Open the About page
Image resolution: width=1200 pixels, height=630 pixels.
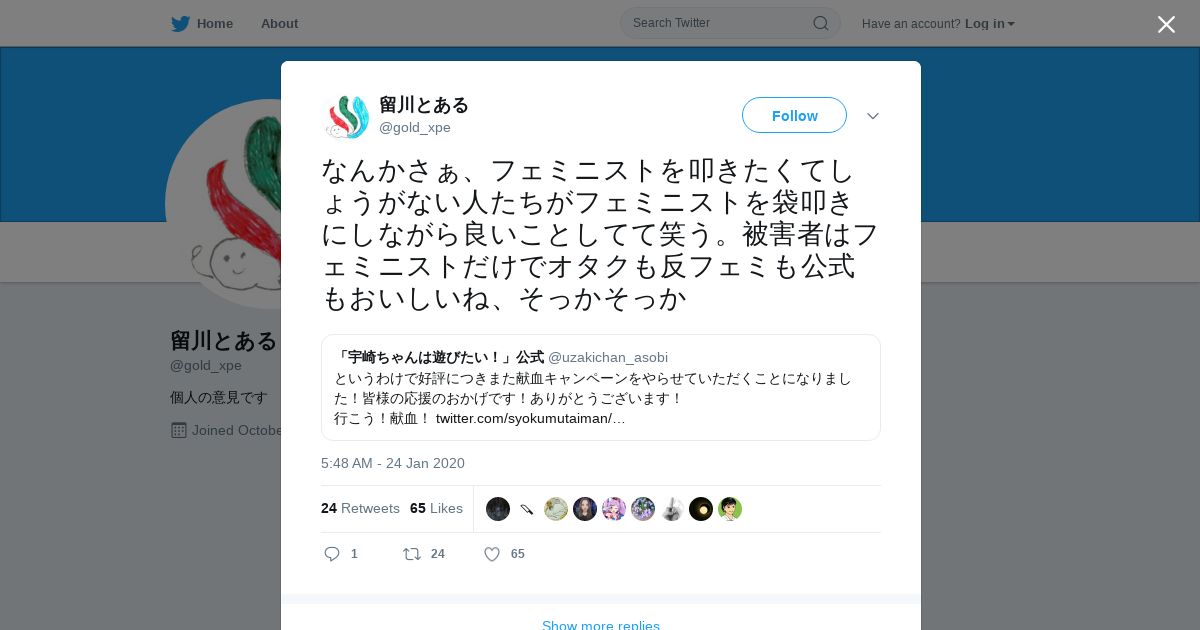[279, 24]
